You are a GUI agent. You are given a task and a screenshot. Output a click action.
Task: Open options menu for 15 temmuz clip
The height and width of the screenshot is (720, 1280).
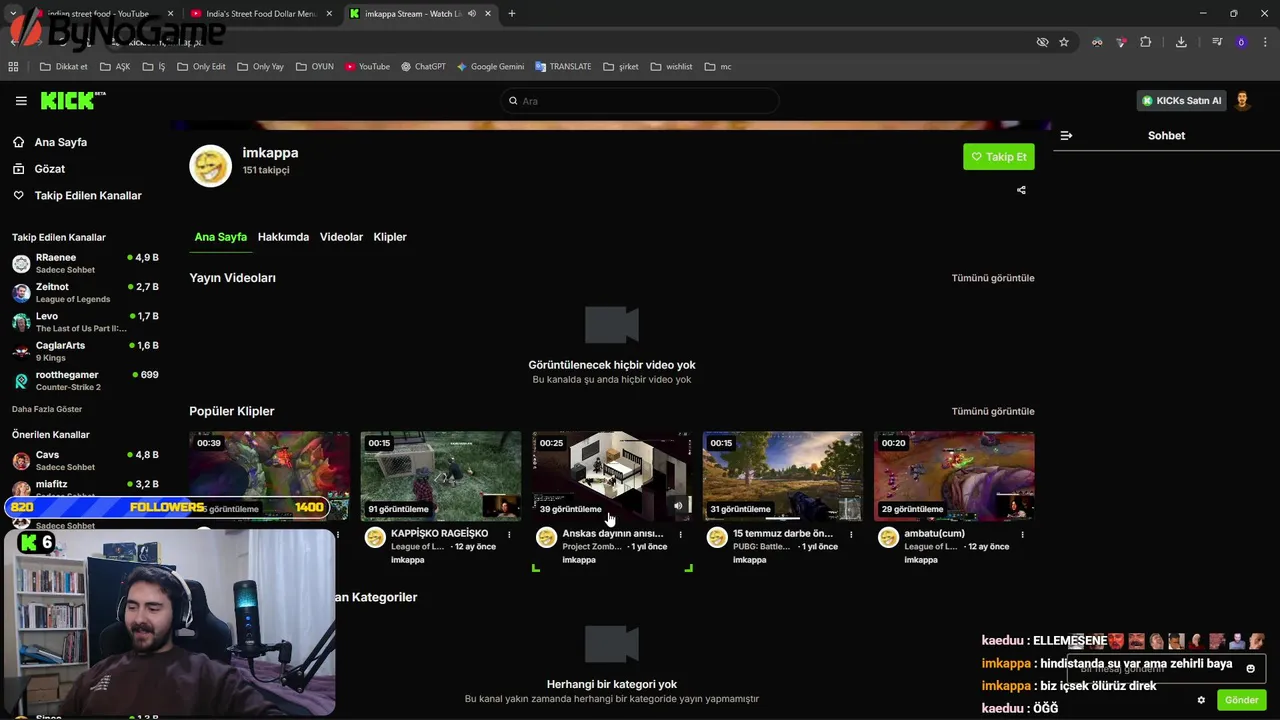click(x=851, y=535)
